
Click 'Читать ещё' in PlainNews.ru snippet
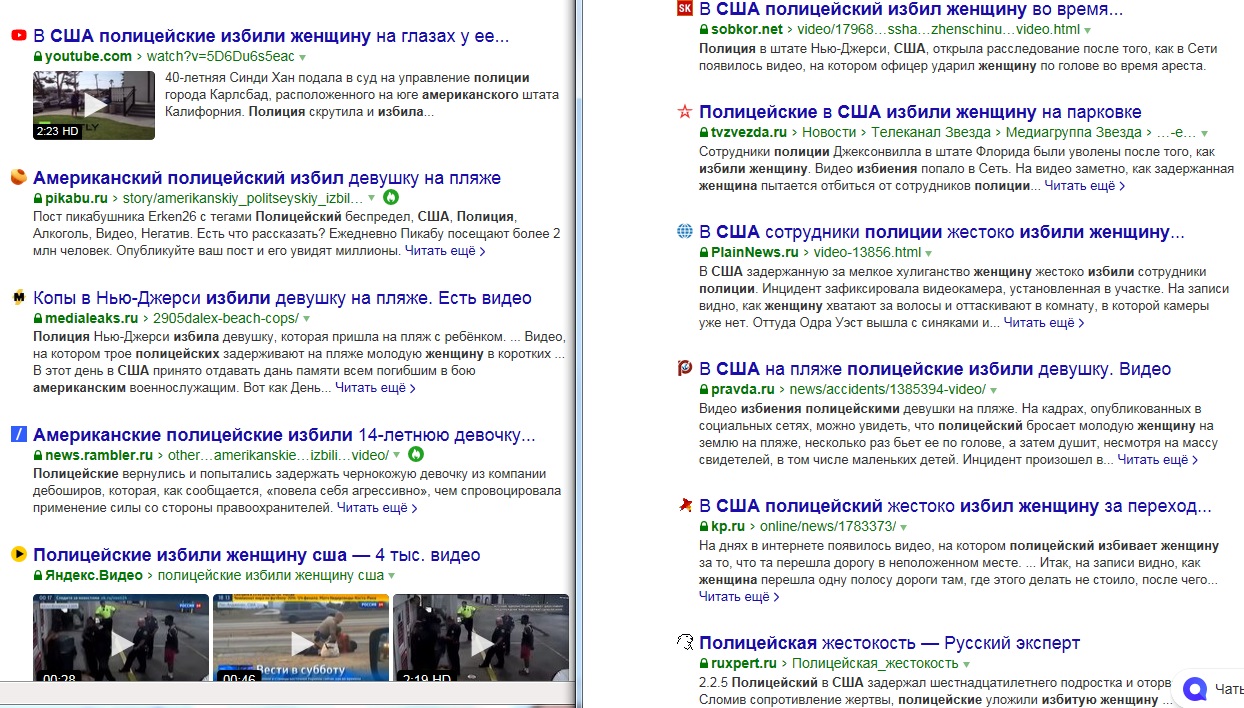tap(1043, 323)
